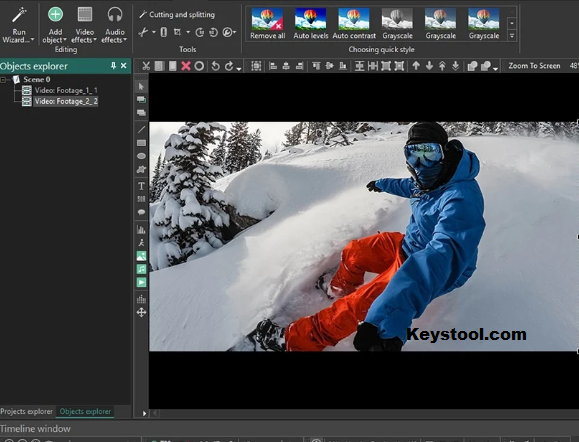Click the group objects icon
The height and width of the screenshot is (442, 579).
472,66
